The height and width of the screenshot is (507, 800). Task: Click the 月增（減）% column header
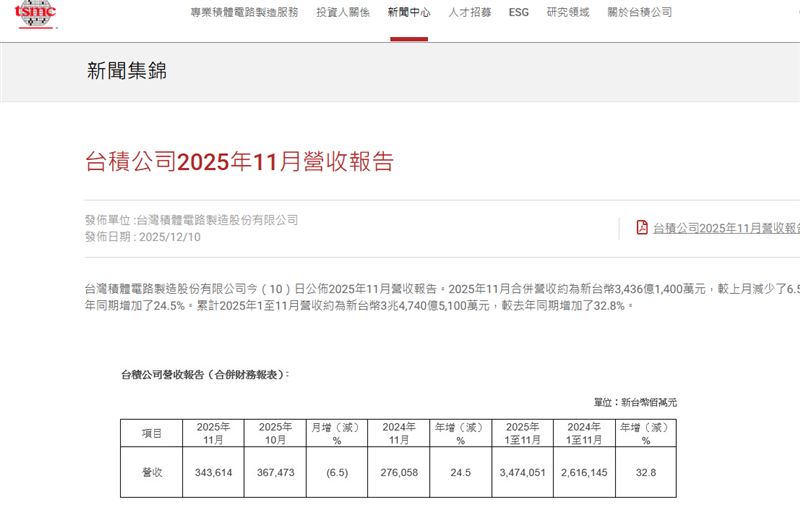[337, 433]
